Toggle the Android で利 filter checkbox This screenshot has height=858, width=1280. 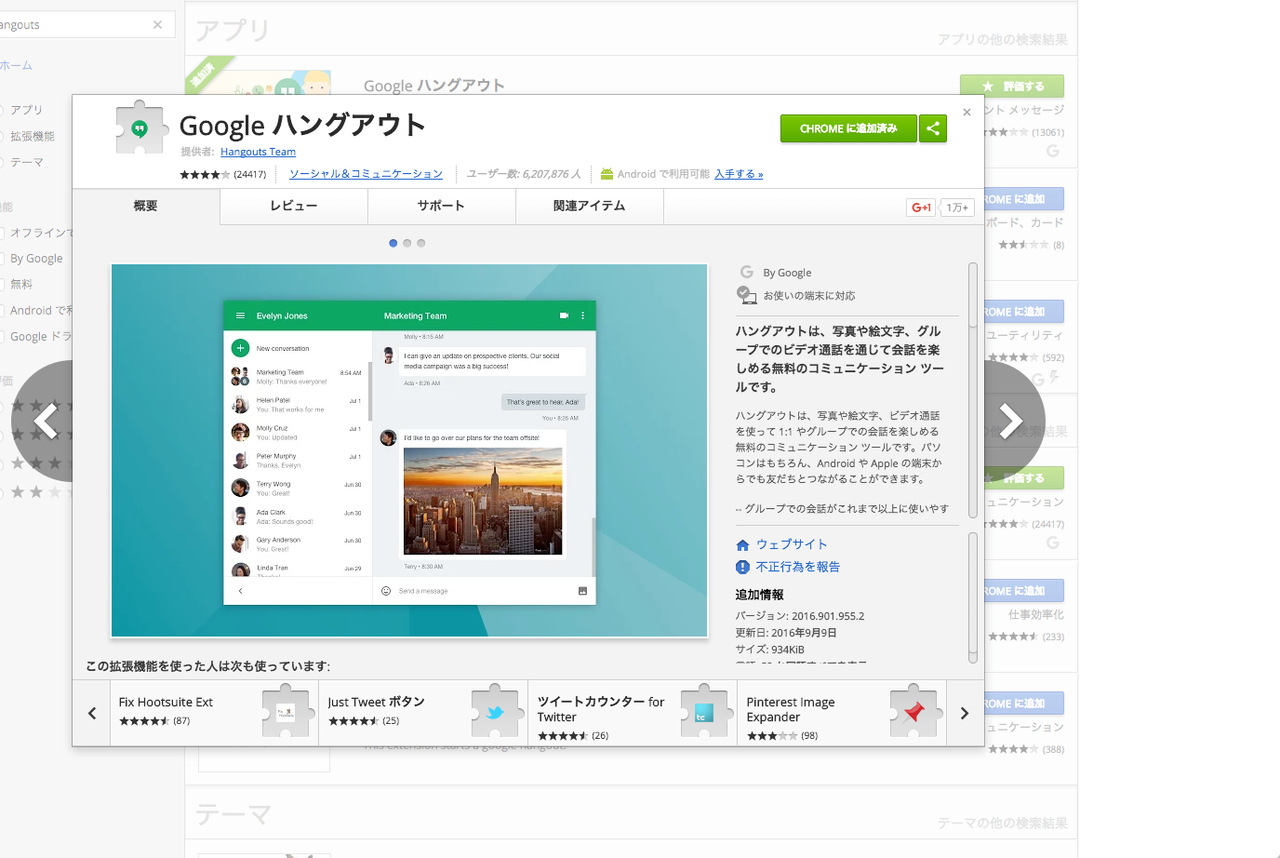click(1, 310)
